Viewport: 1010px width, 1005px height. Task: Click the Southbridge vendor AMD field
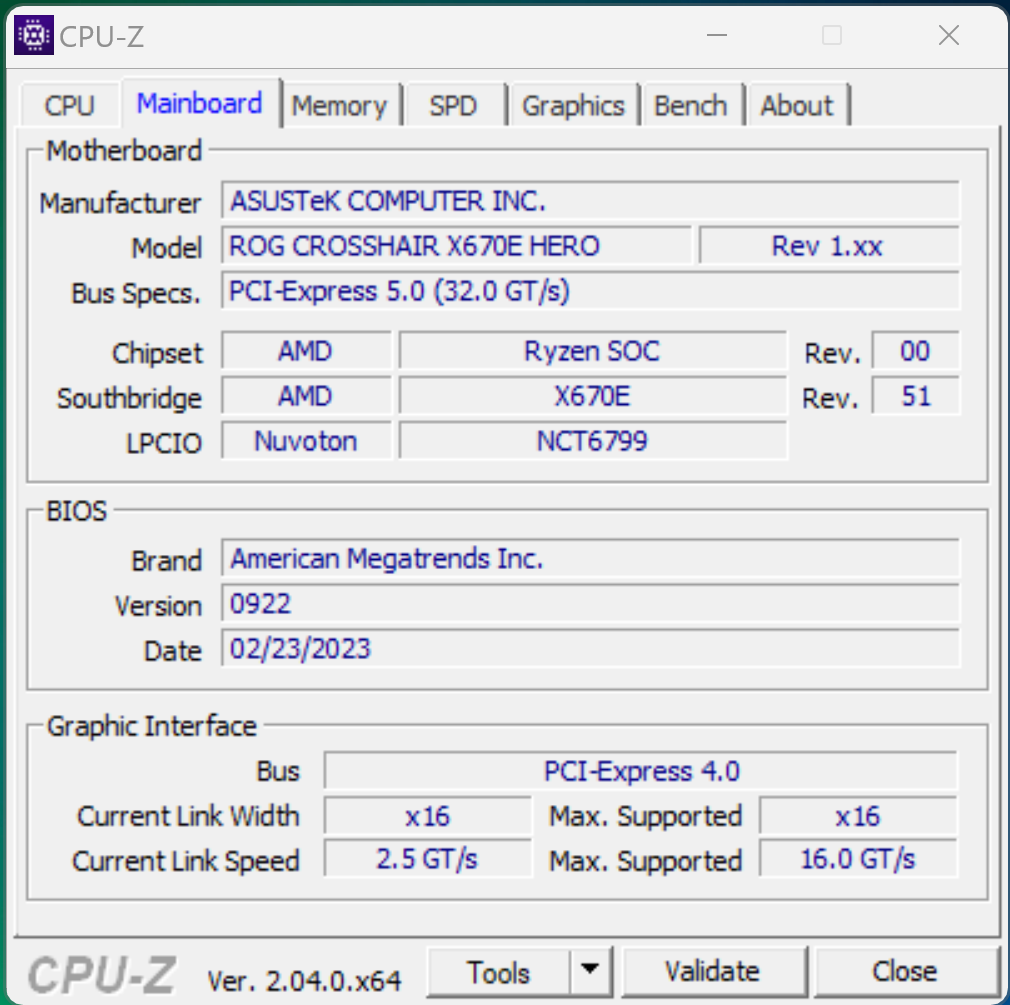(x=306, y=396)
